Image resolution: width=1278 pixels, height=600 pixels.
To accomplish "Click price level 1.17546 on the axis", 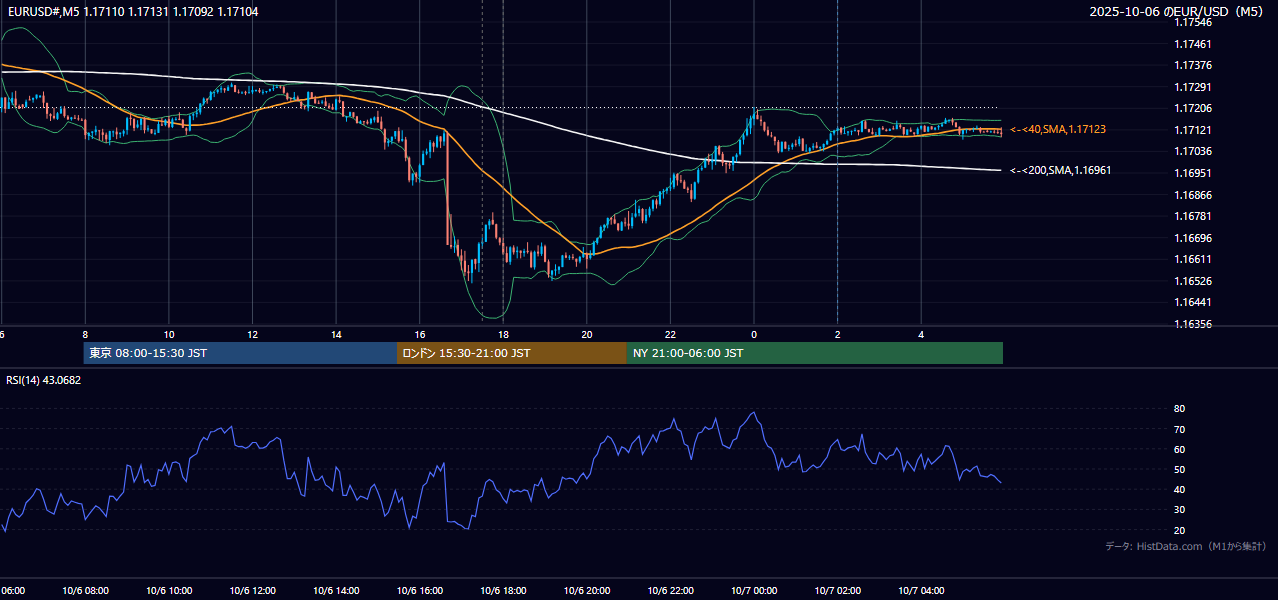I will pos(1193,22).
